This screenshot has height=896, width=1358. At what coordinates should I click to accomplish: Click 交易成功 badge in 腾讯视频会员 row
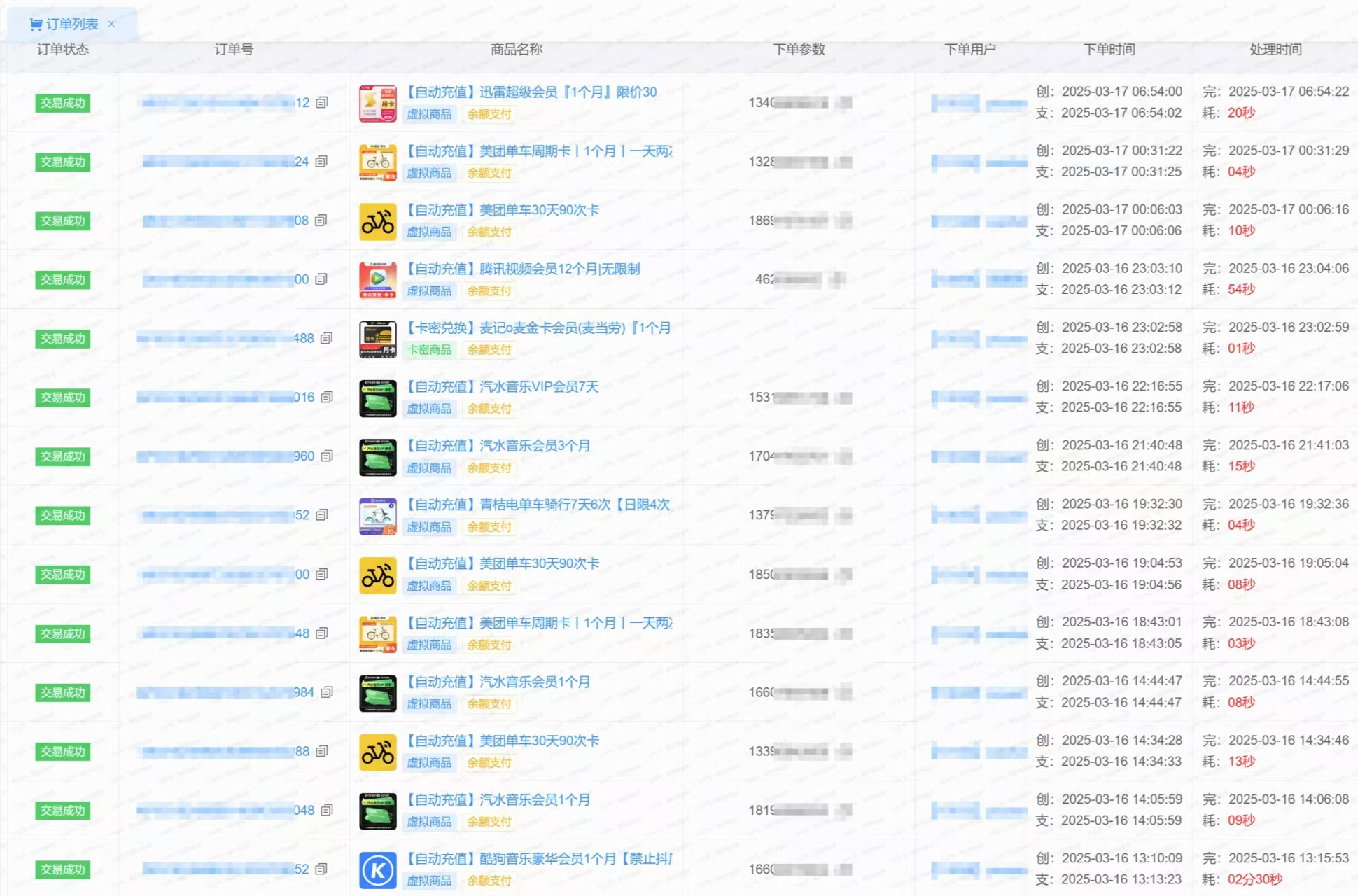tap(63, 280)
